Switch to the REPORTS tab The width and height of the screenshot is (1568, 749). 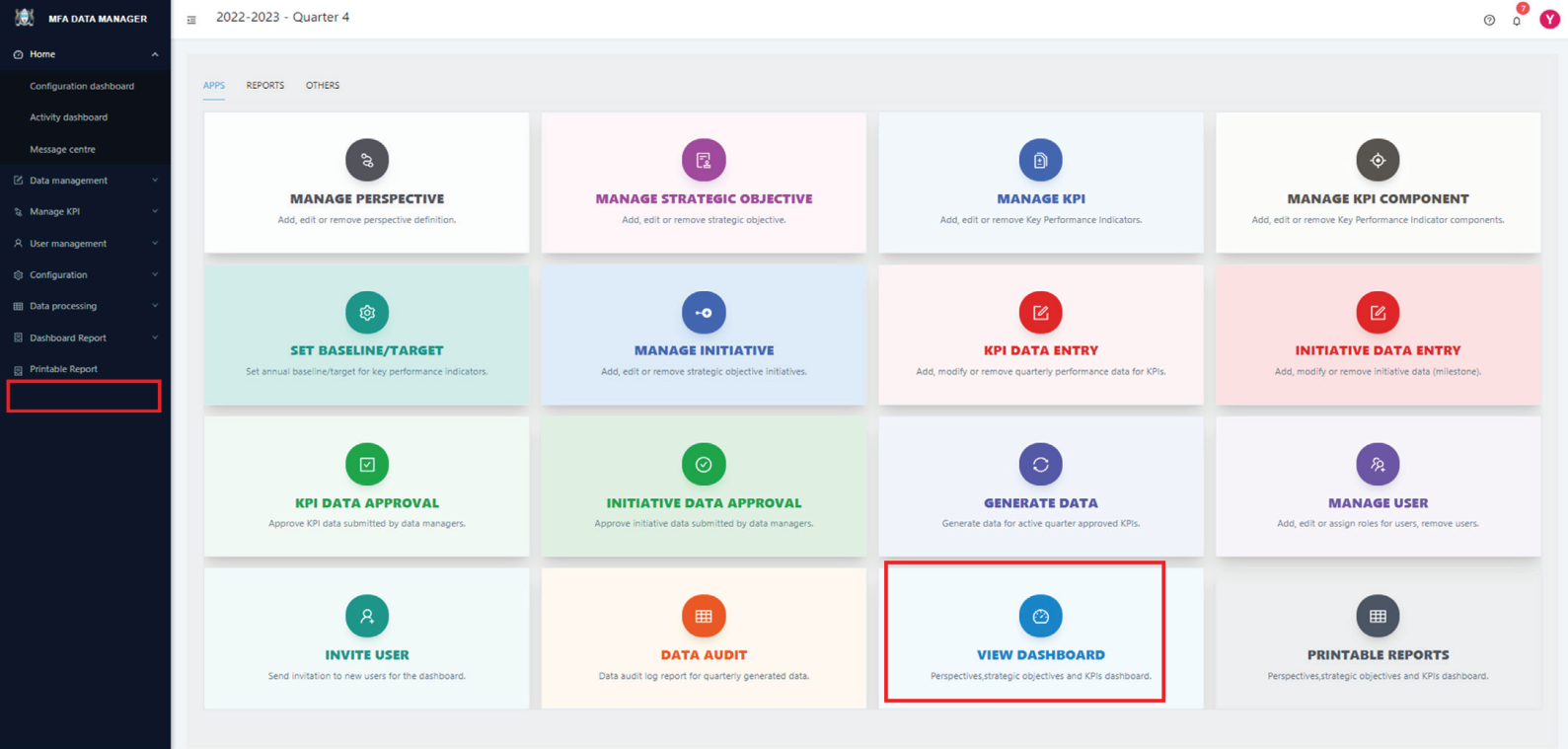pyautogui.click(x=265, y=86)
